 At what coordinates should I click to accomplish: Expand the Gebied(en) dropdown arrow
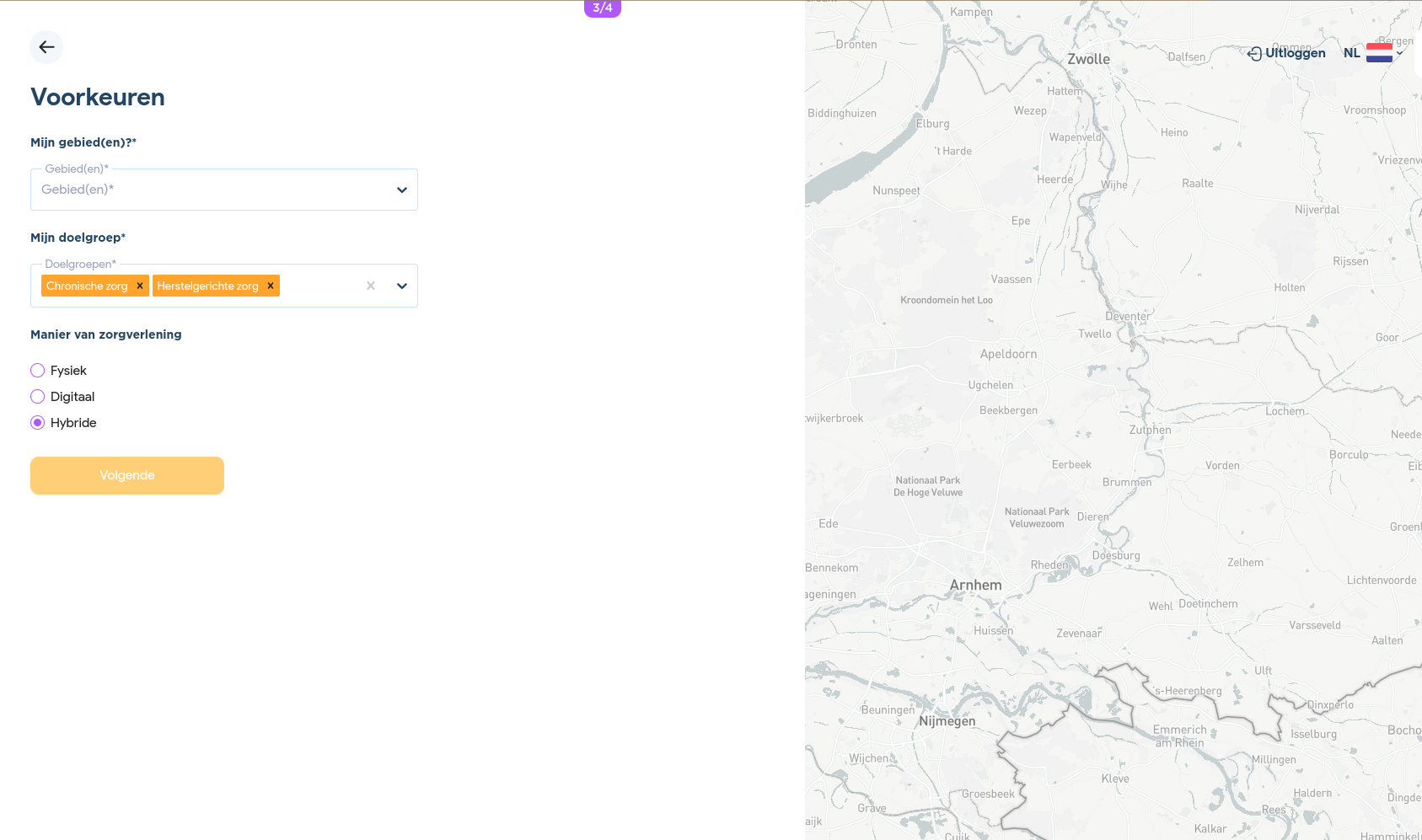click(x=402, y=190)
